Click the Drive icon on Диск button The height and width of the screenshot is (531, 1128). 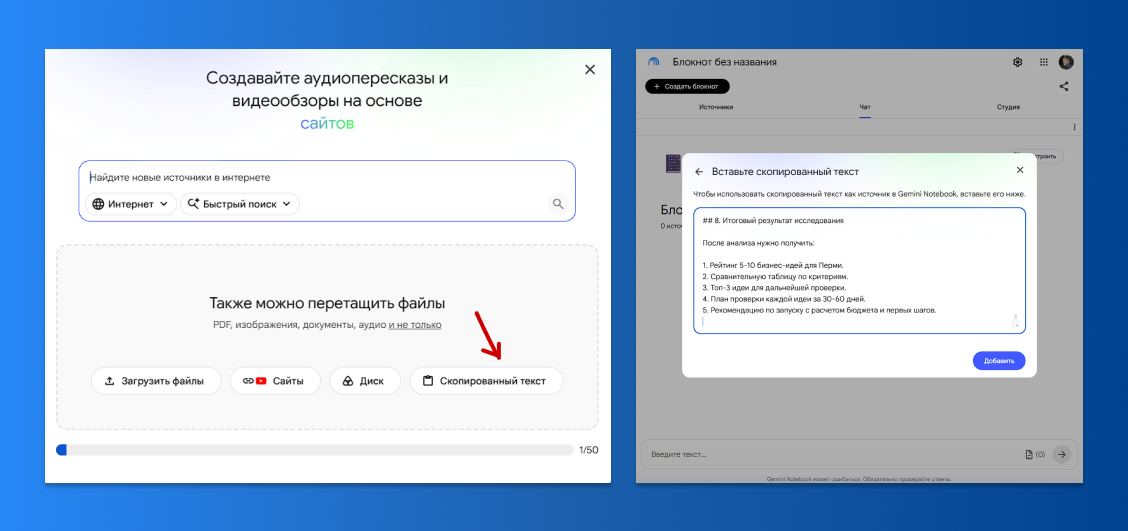(x=347, y=381)
